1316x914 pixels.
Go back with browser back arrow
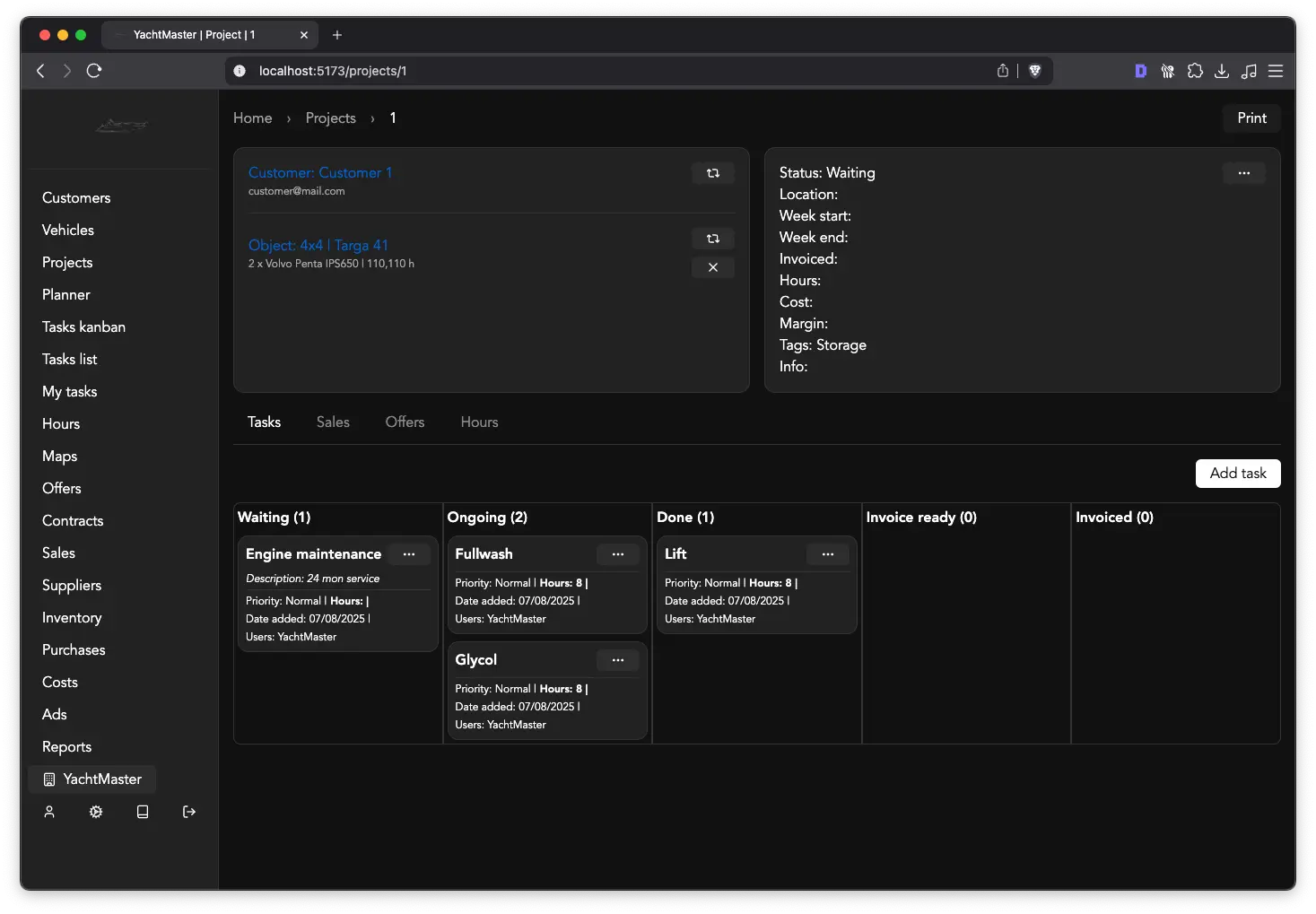tap(40, 71)
